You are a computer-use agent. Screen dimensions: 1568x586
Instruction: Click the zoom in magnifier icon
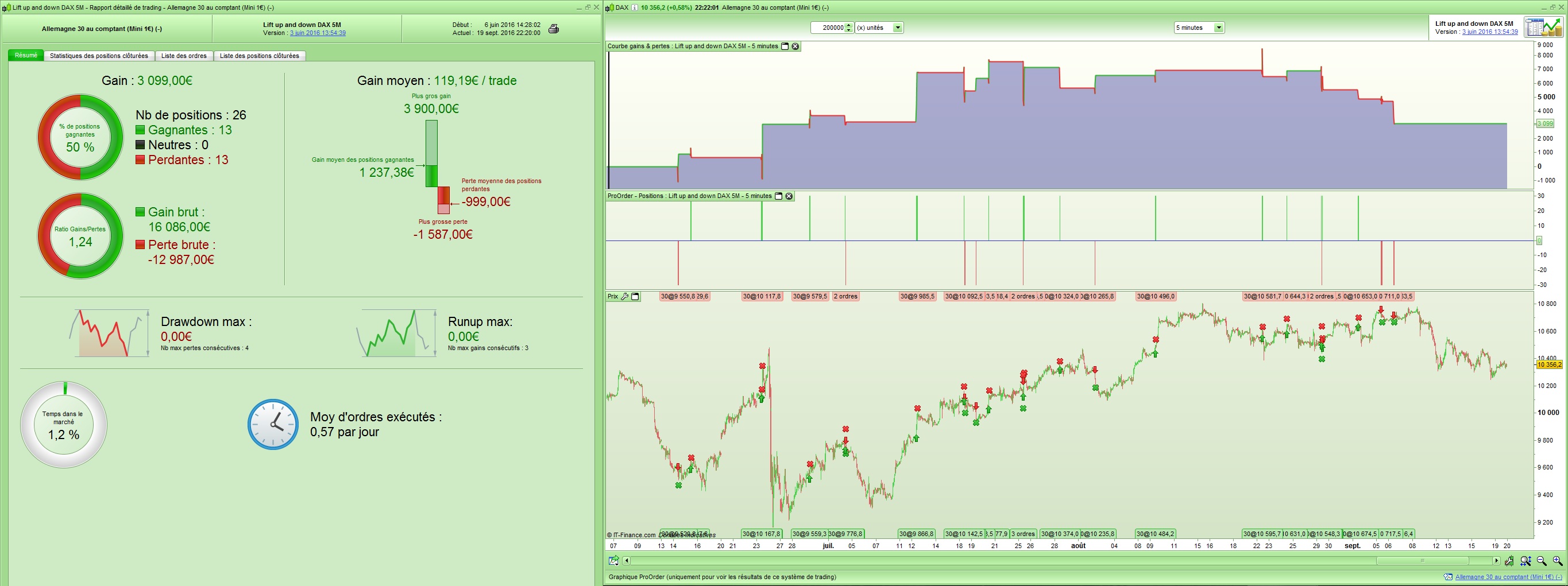point(1557,561)
